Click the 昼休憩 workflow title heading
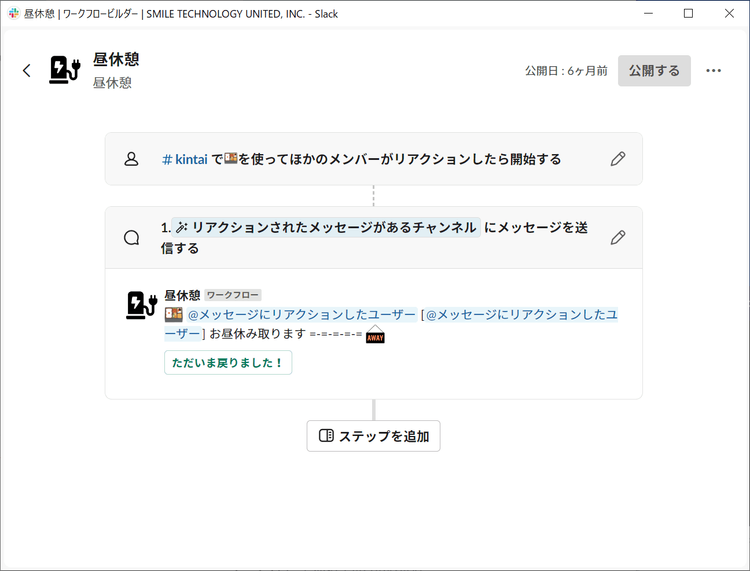 pos(116,59)
